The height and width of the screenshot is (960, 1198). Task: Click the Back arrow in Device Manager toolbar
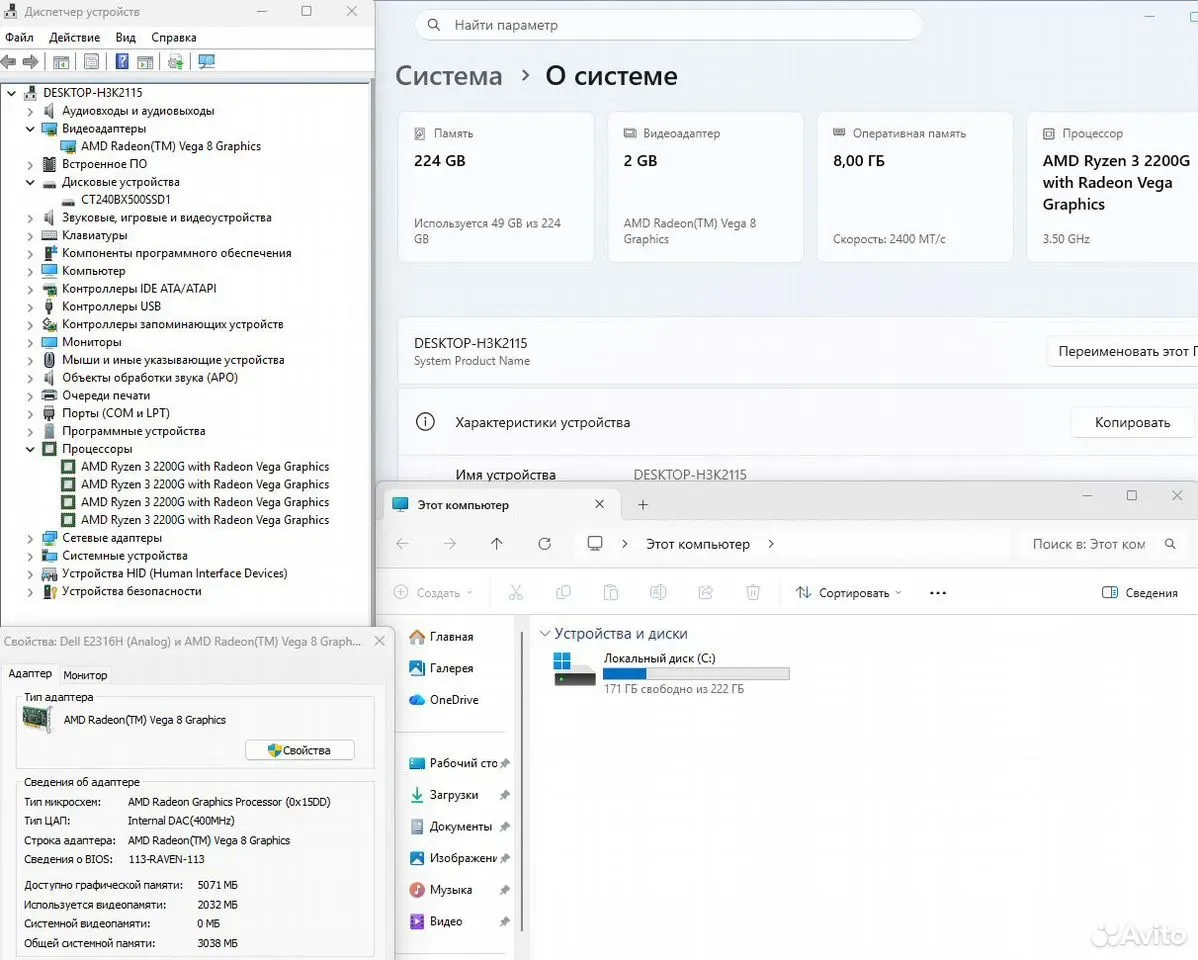pyautogui.click(x=8, y=62)
